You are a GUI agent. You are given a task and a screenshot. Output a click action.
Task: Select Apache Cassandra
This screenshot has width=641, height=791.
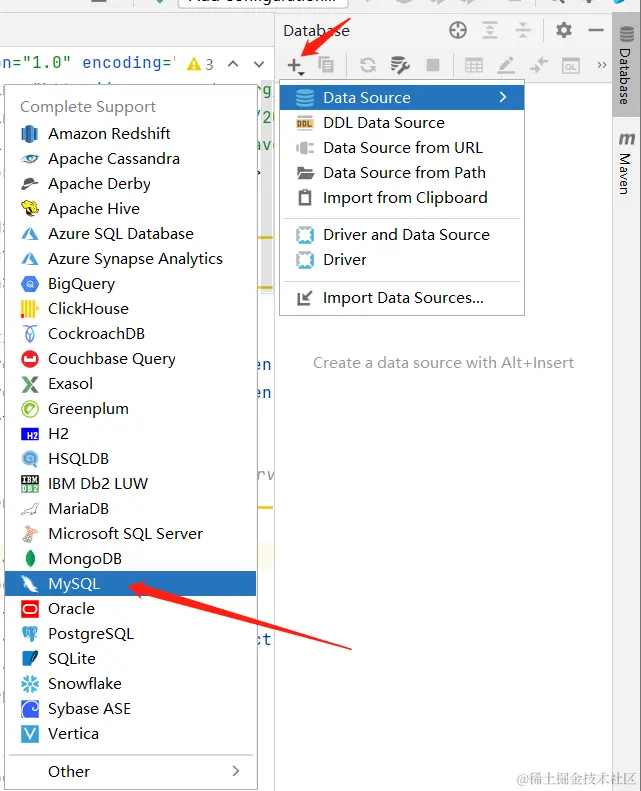(x=131, y=159)
